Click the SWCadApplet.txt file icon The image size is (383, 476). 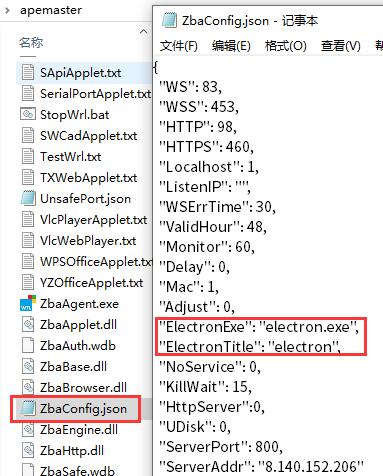click(x=28, y=136)
